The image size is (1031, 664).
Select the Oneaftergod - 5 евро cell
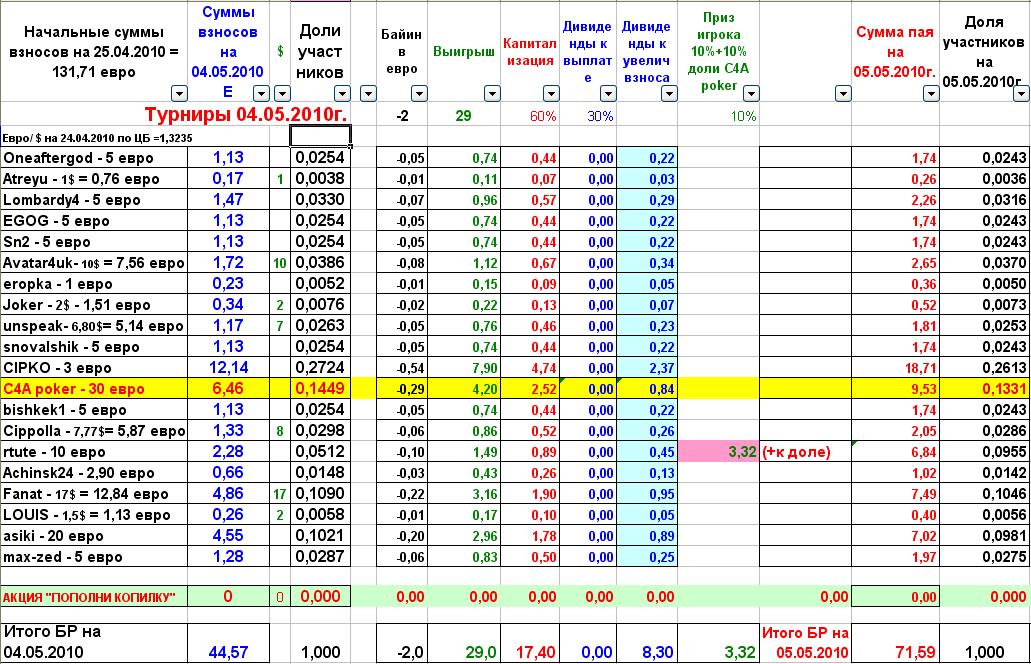95,157
